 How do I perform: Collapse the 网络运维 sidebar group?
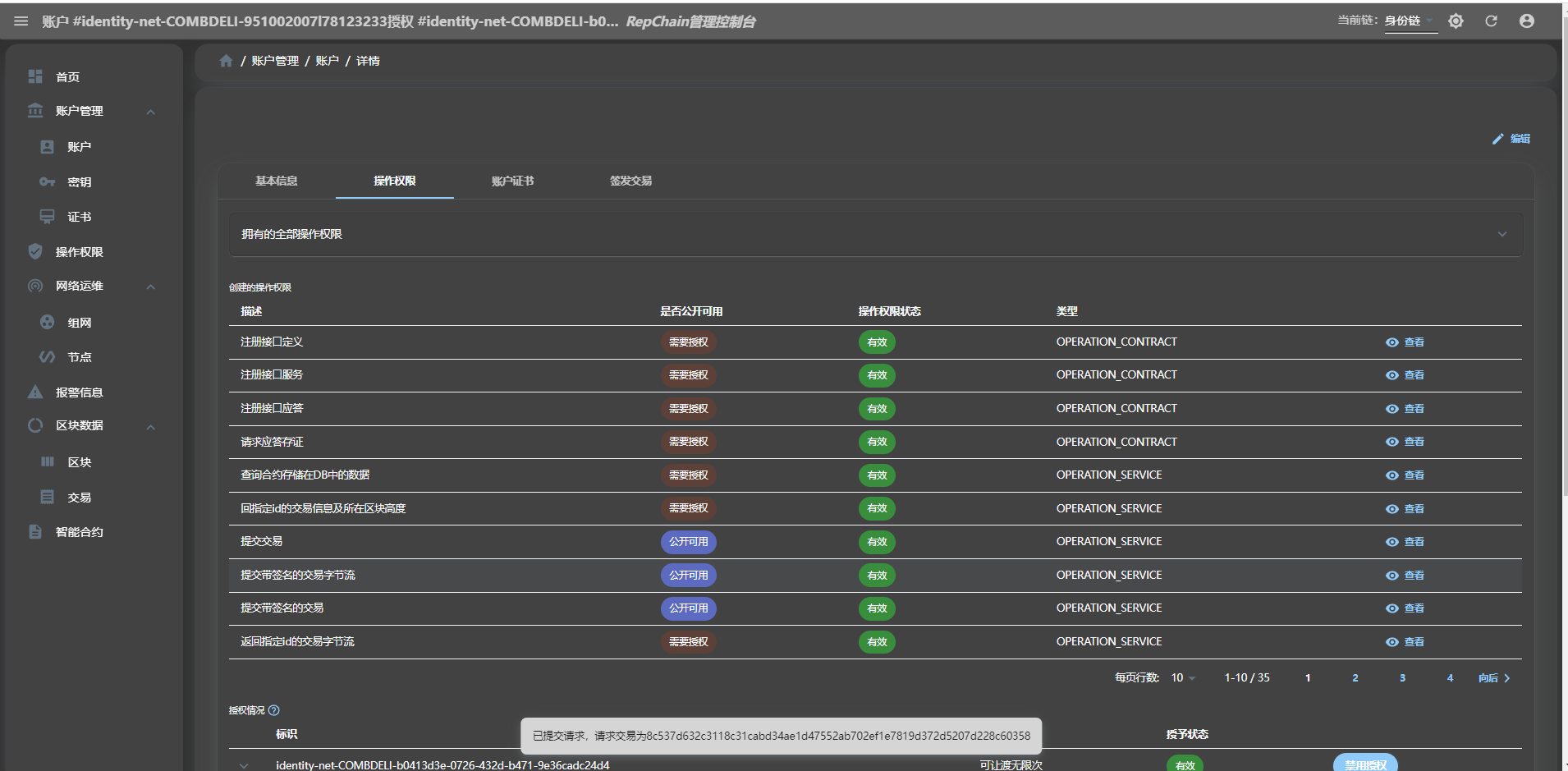coord(151,287)
